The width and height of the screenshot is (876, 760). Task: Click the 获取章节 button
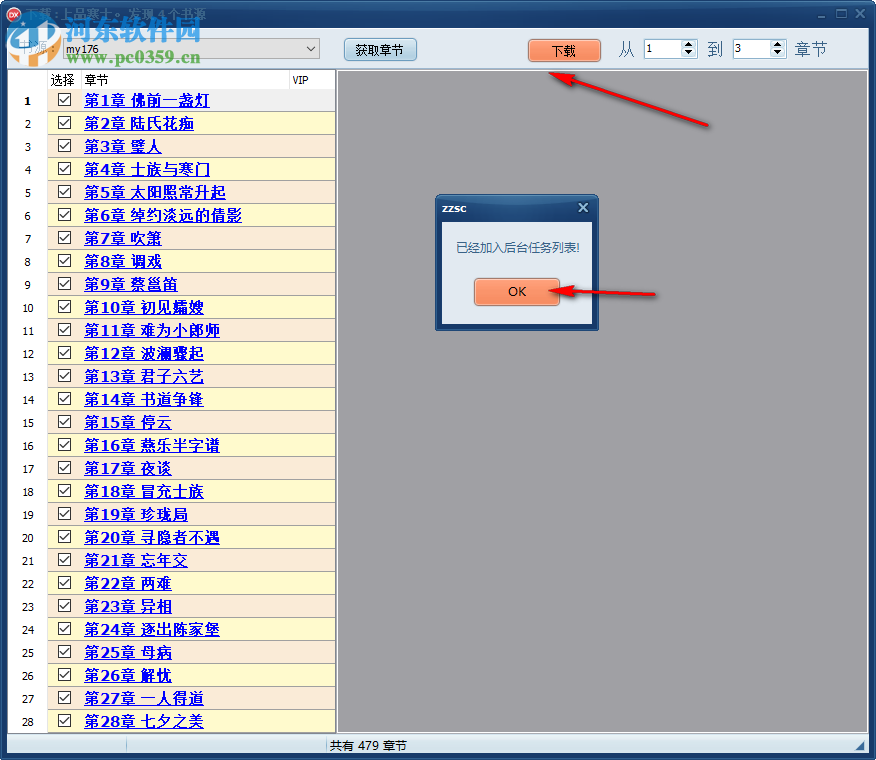coord(380,50)
